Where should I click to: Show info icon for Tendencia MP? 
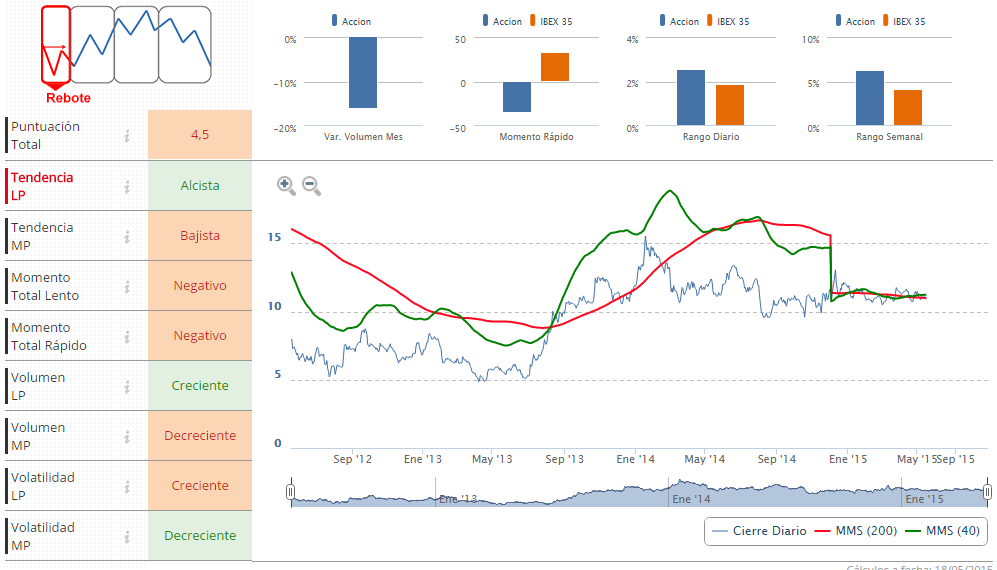click(127, 236)
